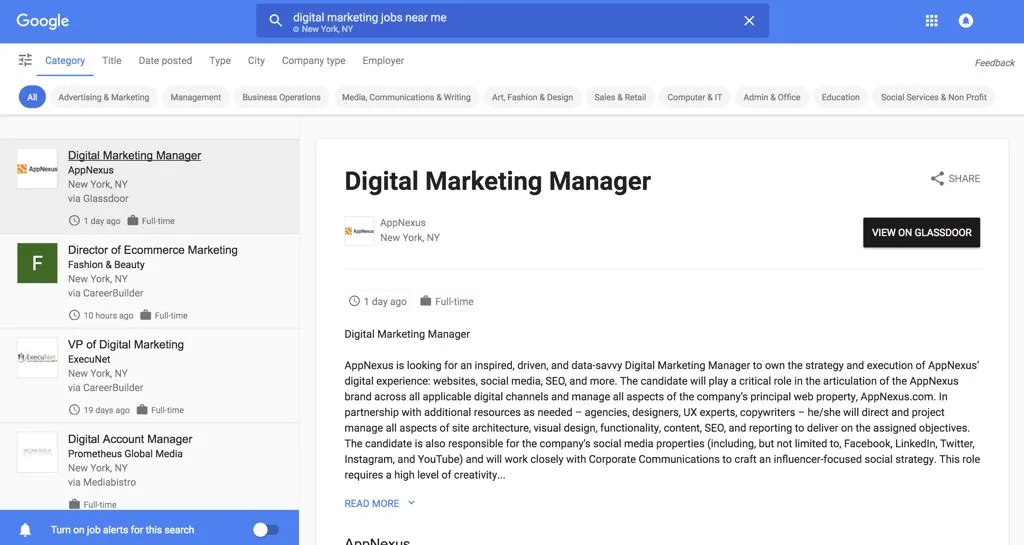This screenshot has width=1024, height=545.
Task: Filter by Management category
Action: 196,97
